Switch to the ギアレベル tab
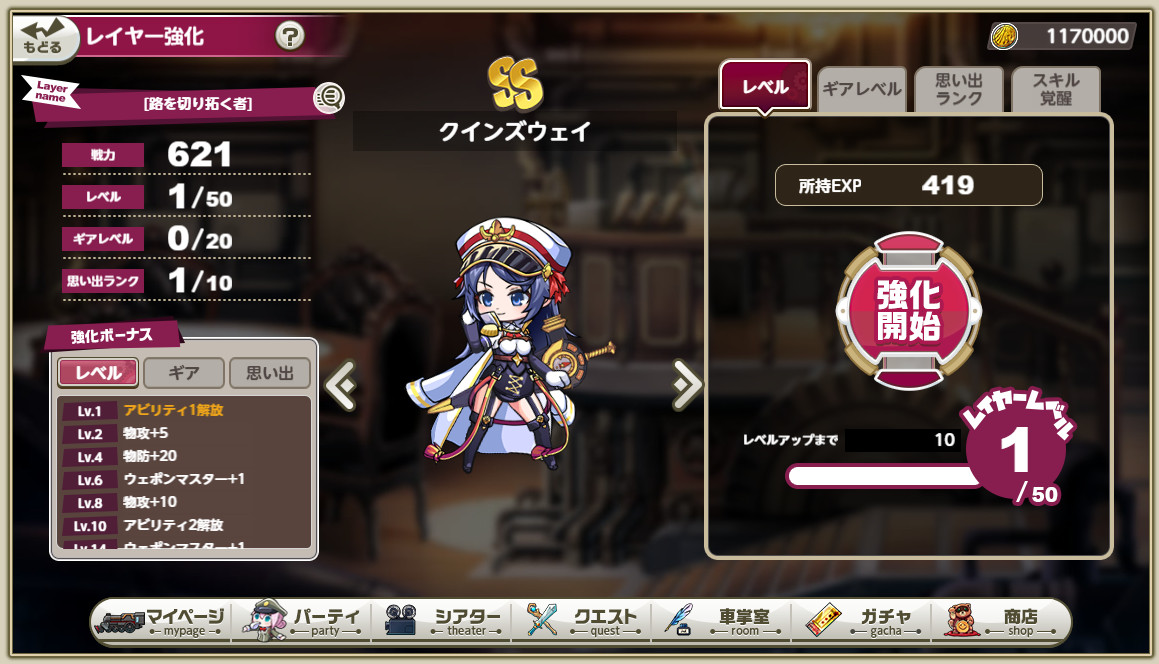The image size is (1159, 664). [862, 89]
